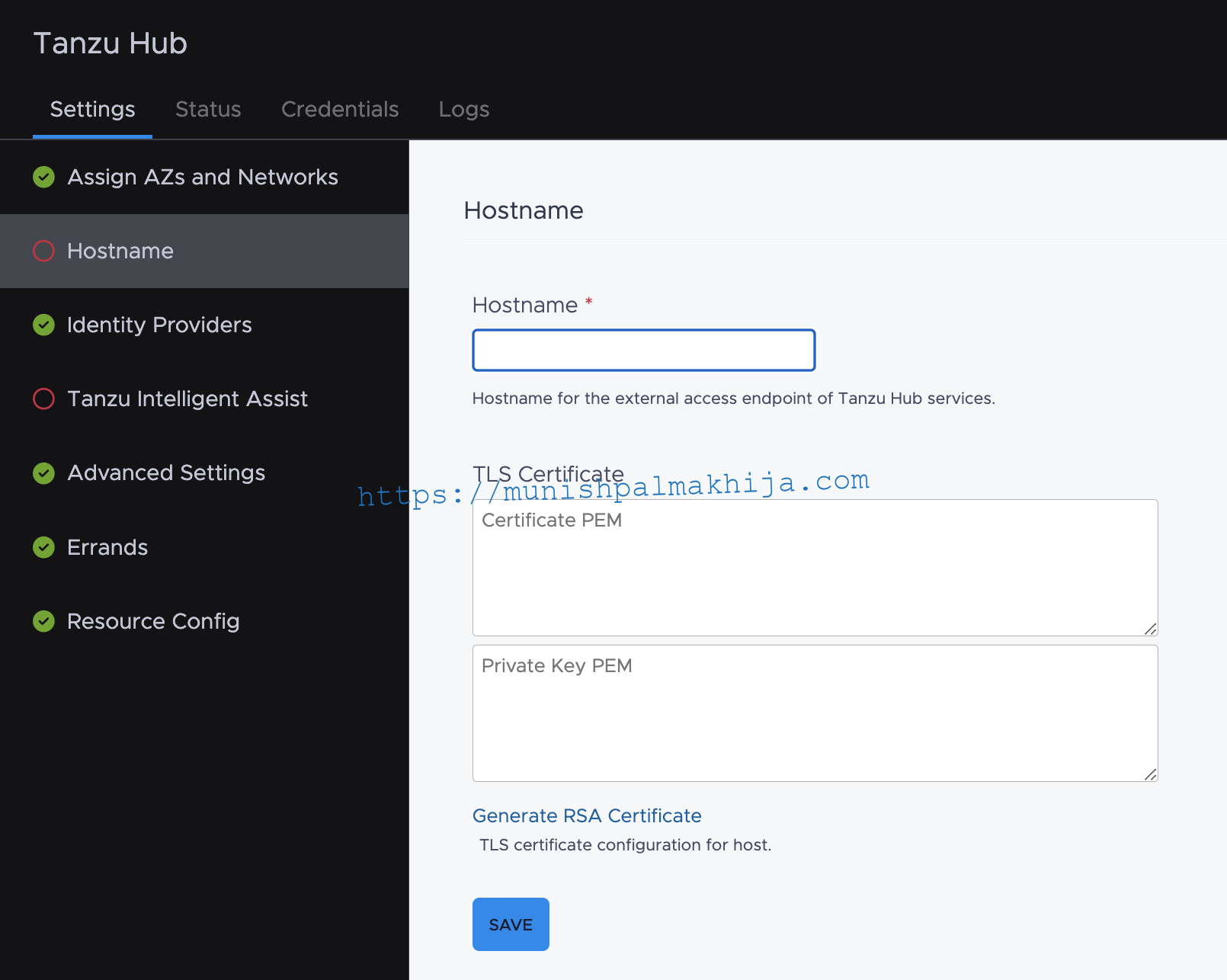The height and width of the screenshot is (980, 1227).
Task: Open Resource Config section
Action: (204, 621)
